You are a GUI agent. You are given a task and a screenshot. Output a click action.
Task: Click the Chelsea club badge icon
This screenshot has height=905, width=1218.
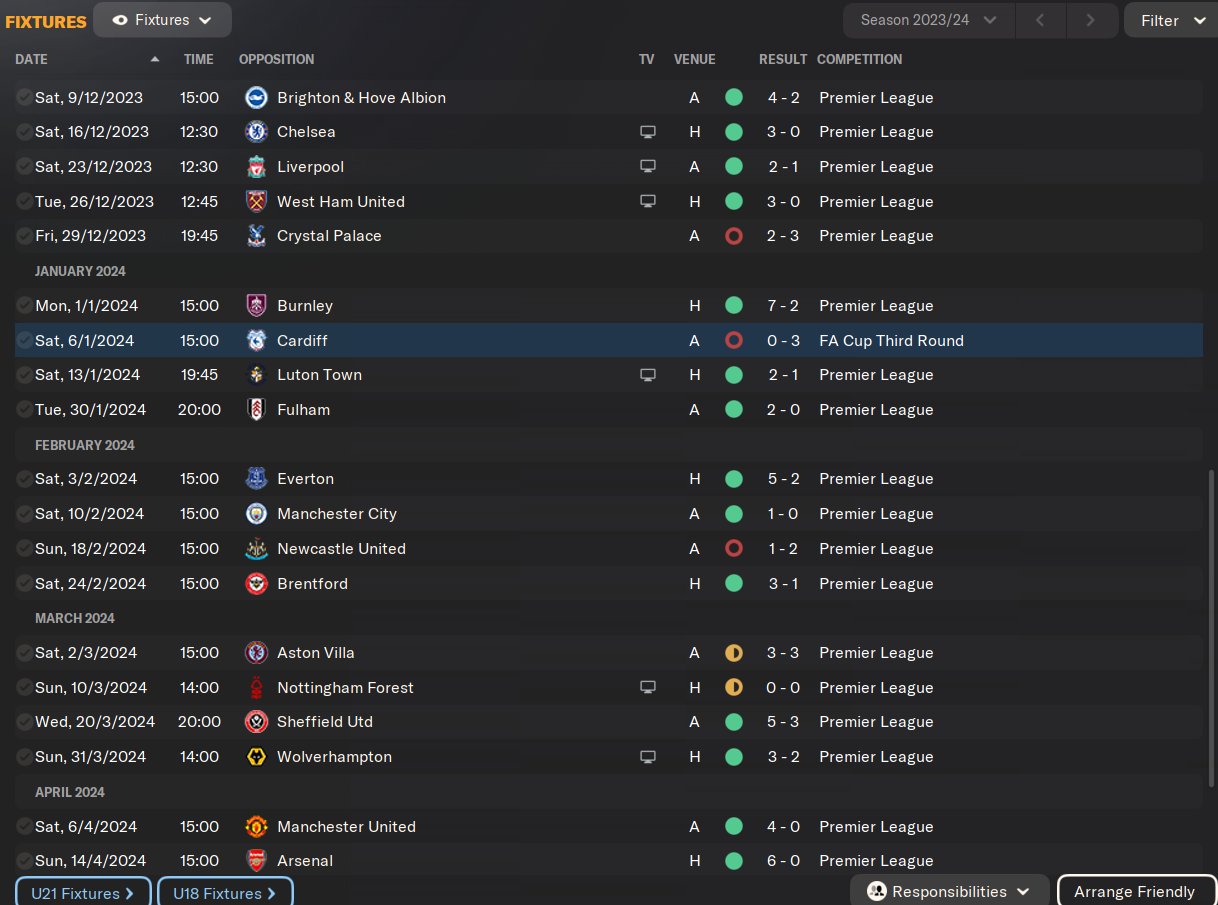click(256, 132)
